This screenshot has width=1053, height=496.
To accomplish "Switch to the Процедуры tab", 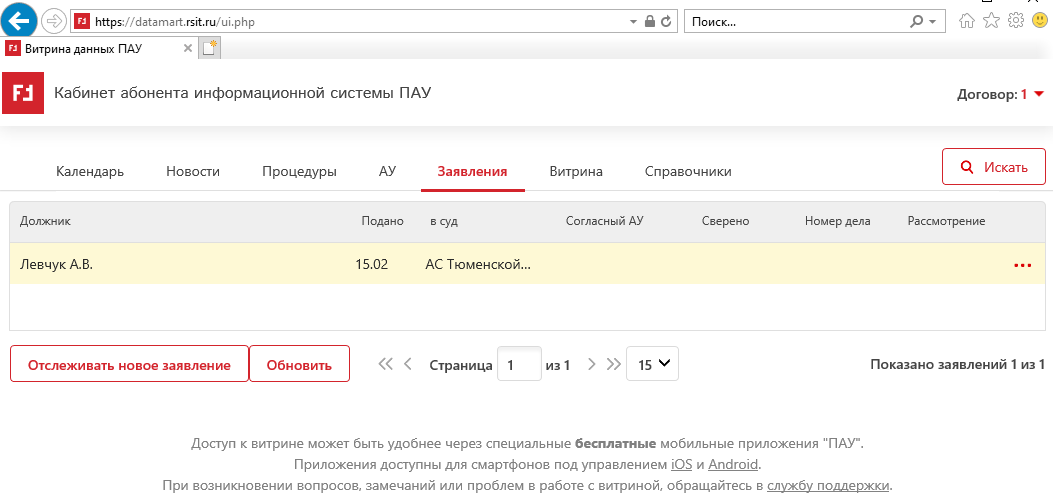I will pos(299,171).
